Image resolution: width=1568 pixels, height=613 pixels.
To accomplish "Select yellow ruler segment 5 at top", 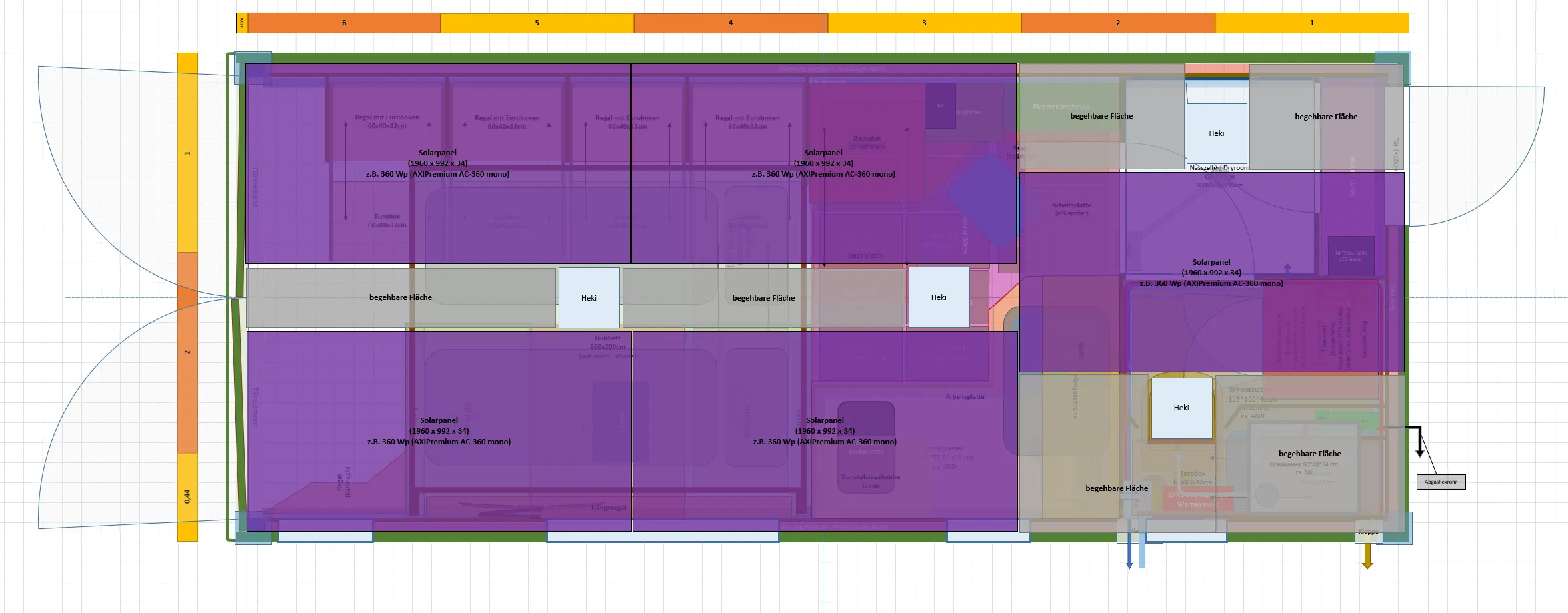I will tap(537, 23).
